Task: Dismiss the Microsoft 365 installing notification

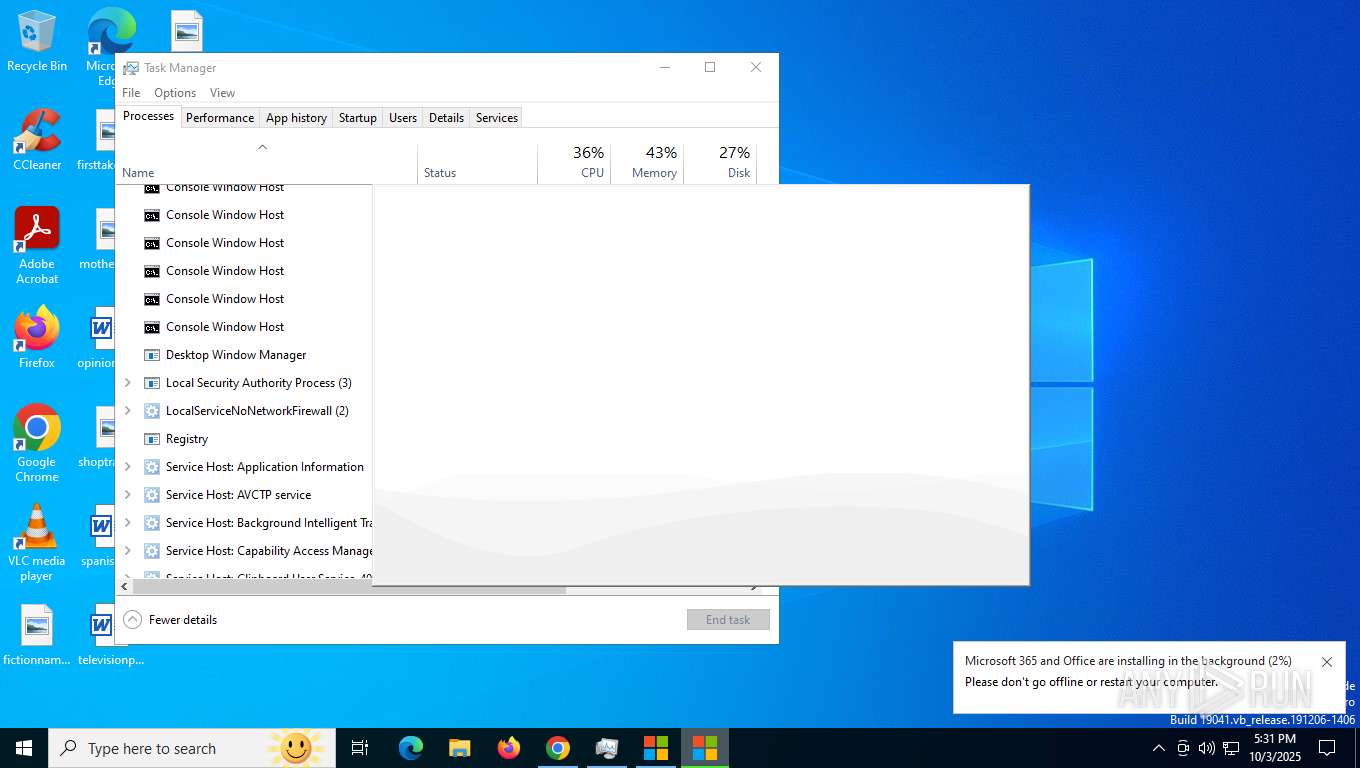Action: pos(1327,662)
